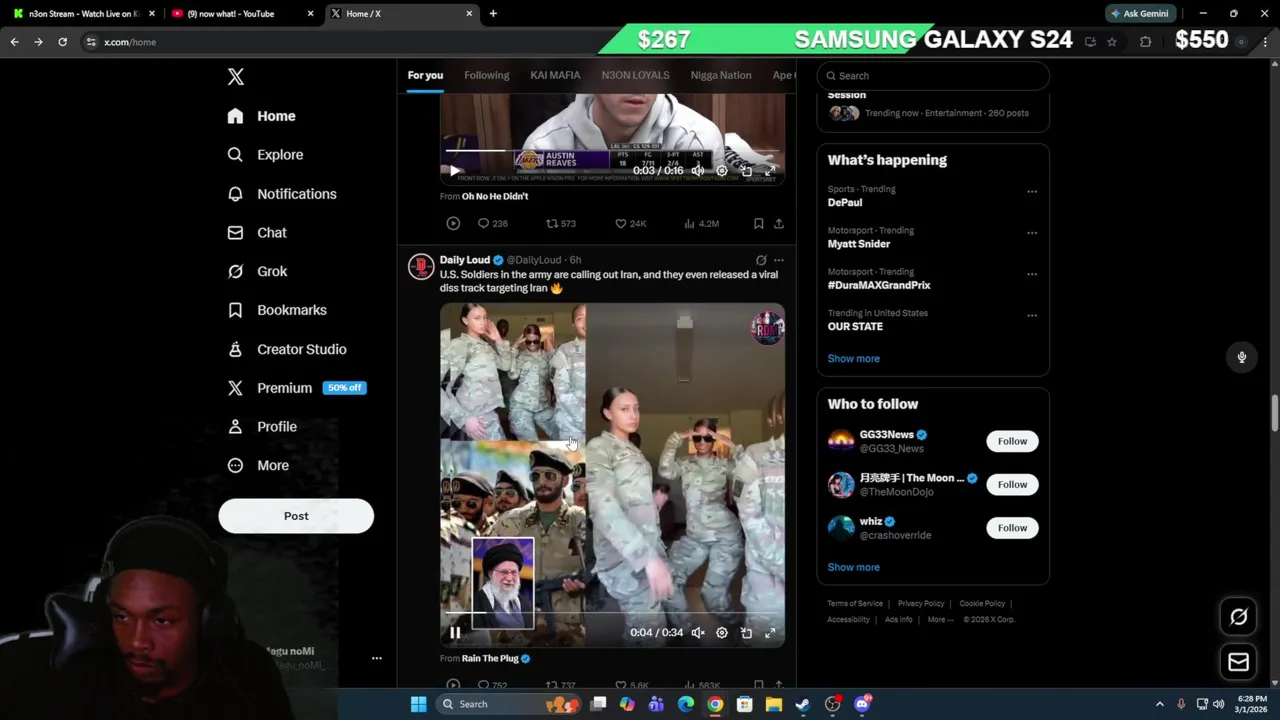Mute the Daily Loud video
Screen dimensions: 1280x720
pyautogui.click(x=698, y=633)
